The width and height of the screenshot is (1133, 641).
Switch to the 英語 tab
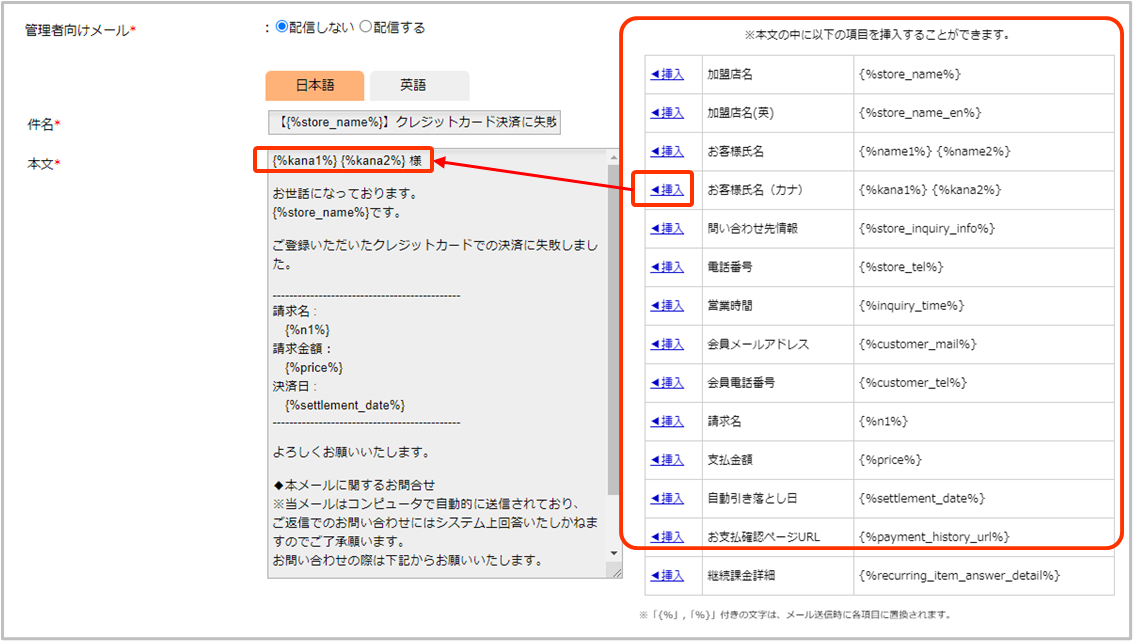click(419, 86)
